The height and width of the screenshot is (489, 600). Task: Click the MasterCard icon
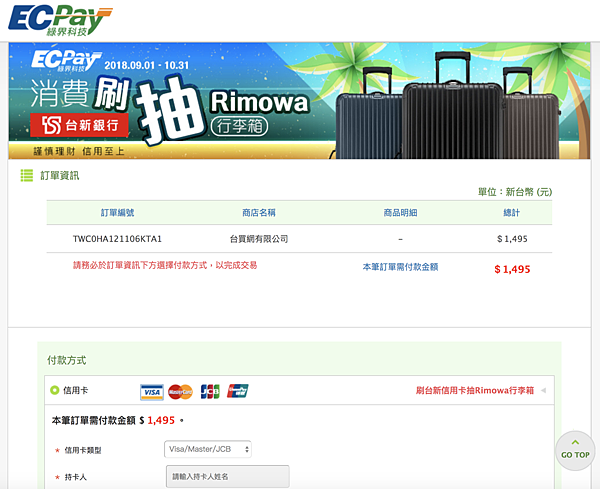(x=180, y=392)
